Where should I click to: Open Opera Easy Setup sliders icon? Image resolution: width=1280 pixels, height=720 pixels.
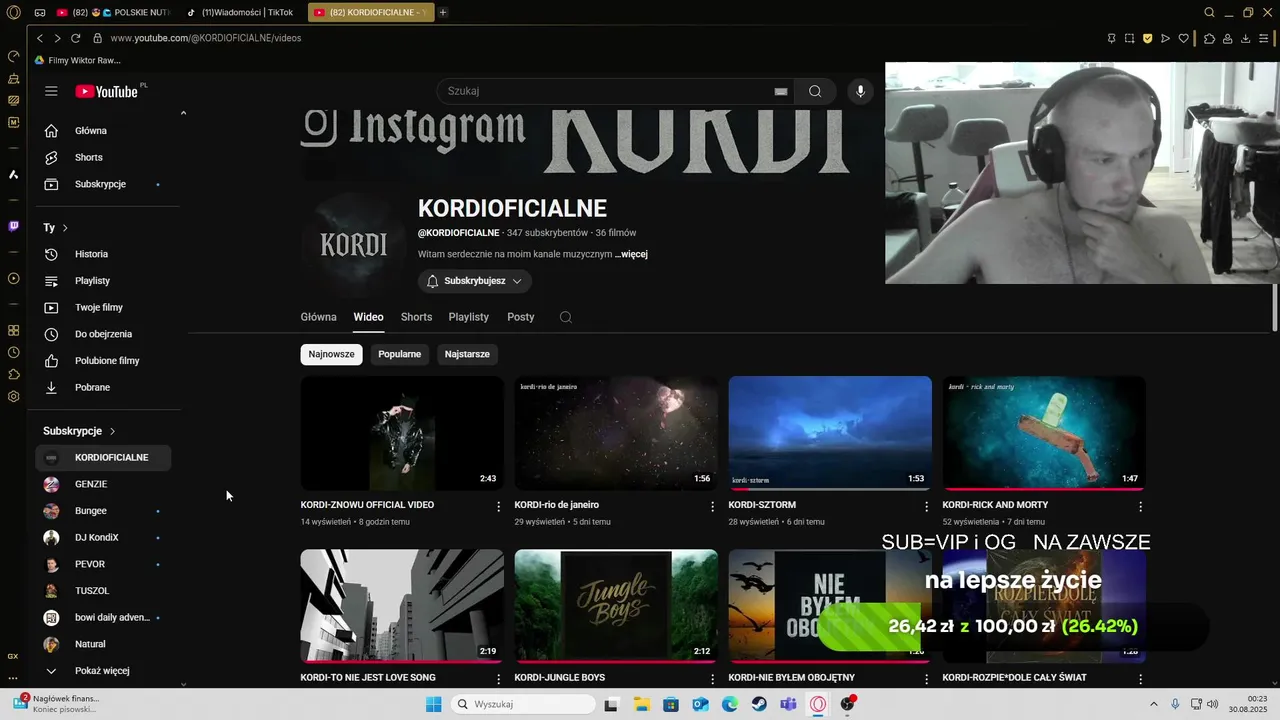(x=1264, y=38)
